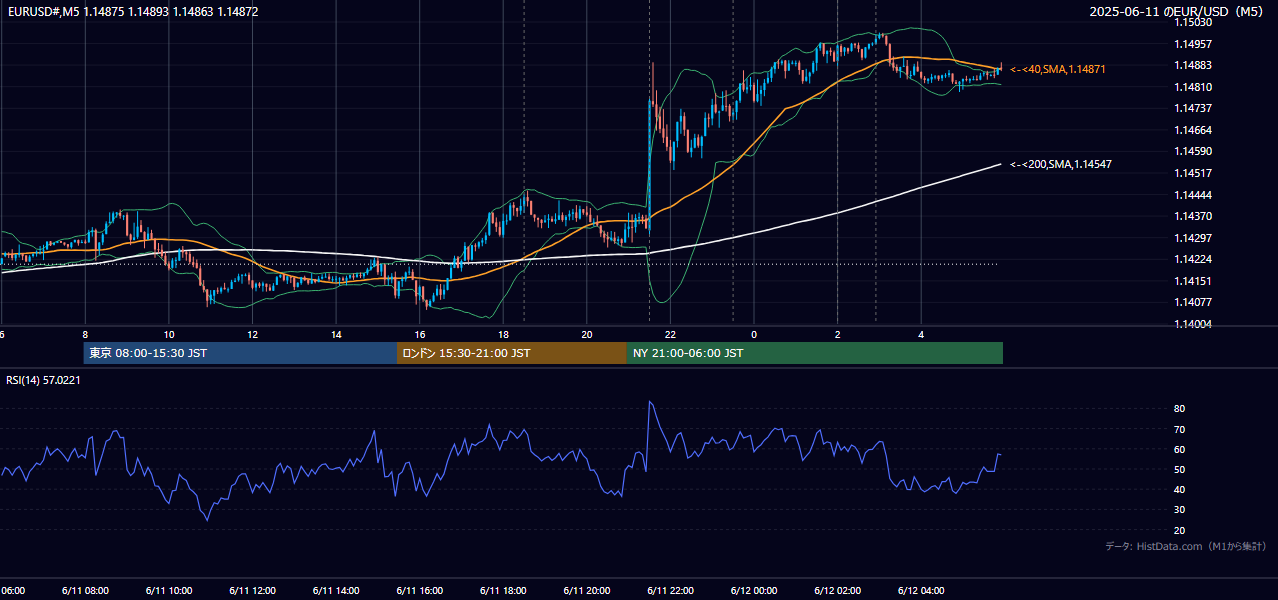This screenshot has height=600, width=1278.
Task: Click hour label 12 on price chart axis
Action: 253,334
